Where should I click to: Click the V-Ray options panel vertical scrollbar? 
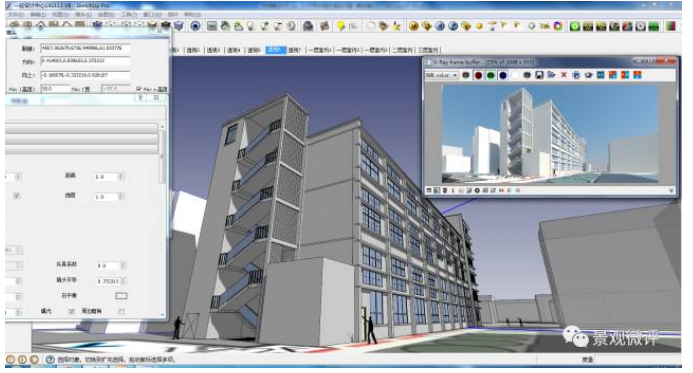tap(162, 155)
